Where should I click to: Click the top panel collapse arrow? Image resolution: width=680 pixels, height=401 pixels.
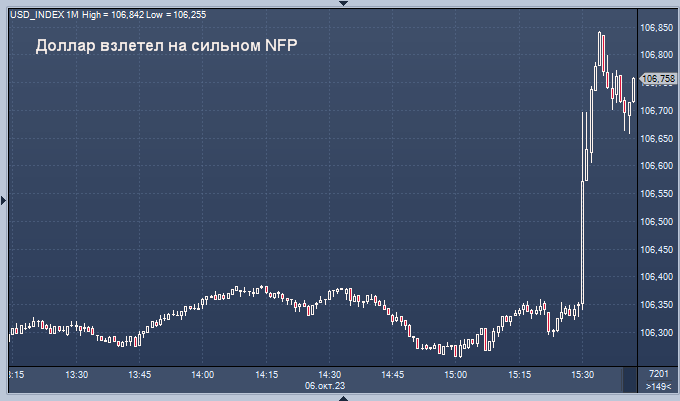[x=343, y=3]
